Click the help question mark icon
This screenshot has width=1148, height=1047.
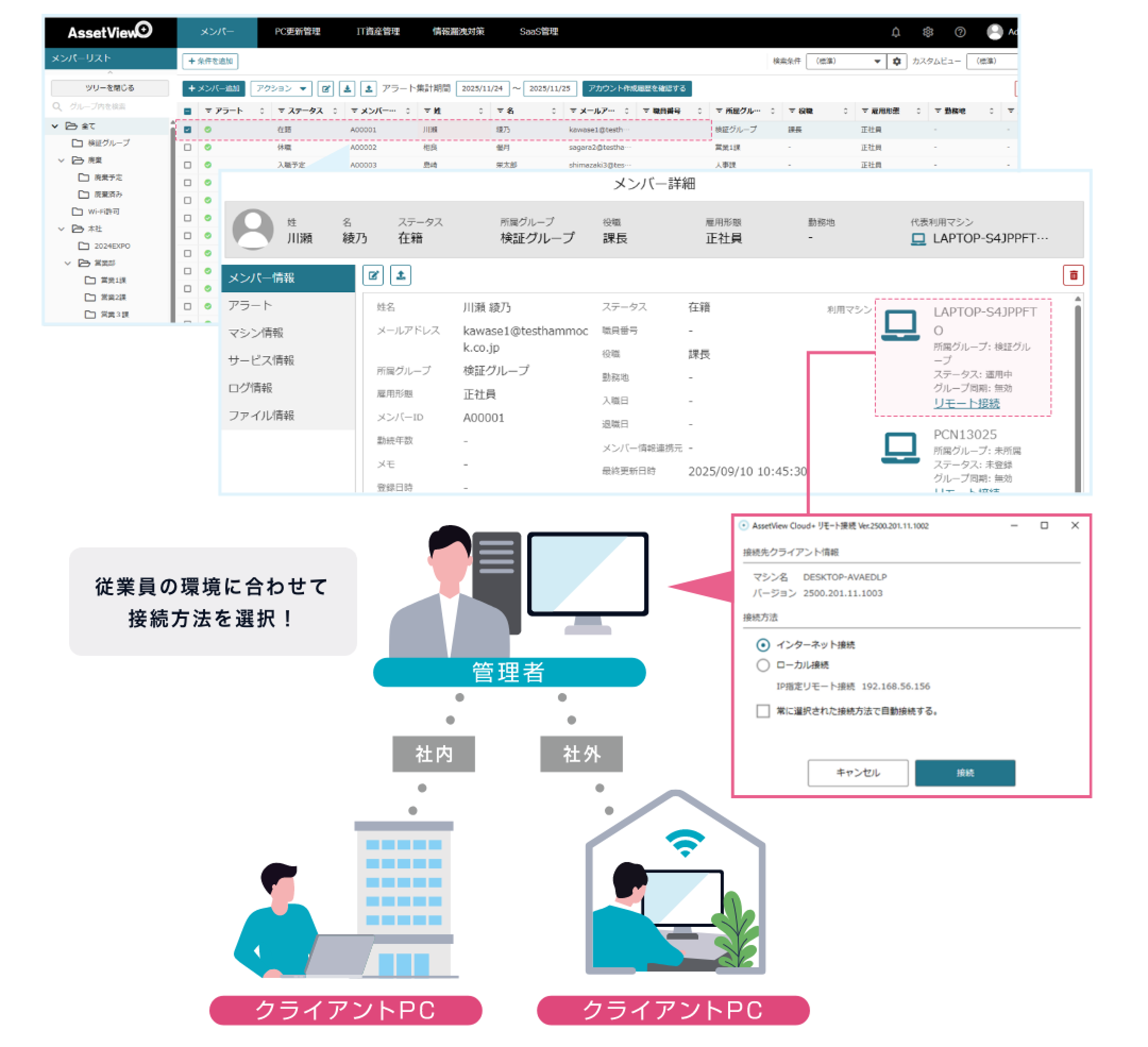click(x=960, y=32)
